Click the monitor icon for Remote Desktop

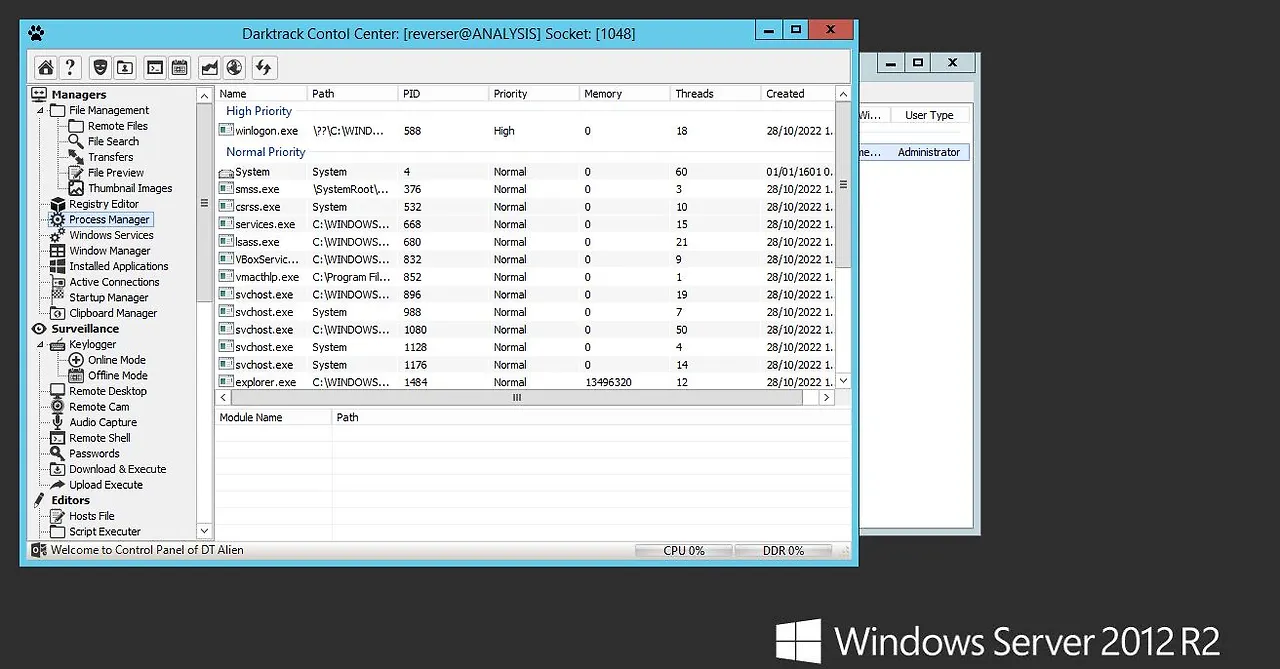pyautogui.click(x=58, y=391)
